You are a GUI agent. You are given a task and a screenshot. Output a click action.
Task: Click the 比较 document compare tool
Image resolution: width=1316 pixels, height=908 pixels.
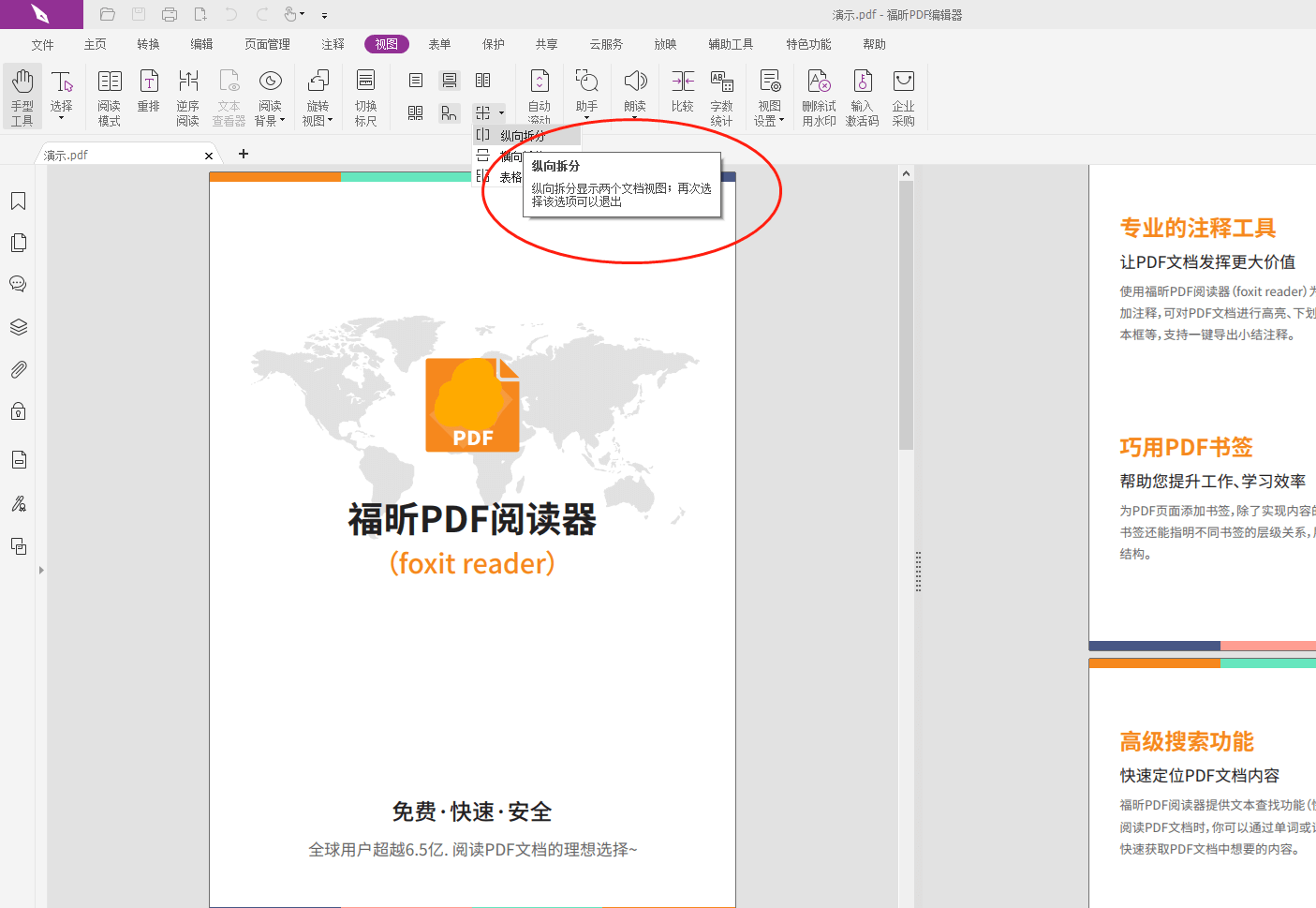click(x=682, y=94)
